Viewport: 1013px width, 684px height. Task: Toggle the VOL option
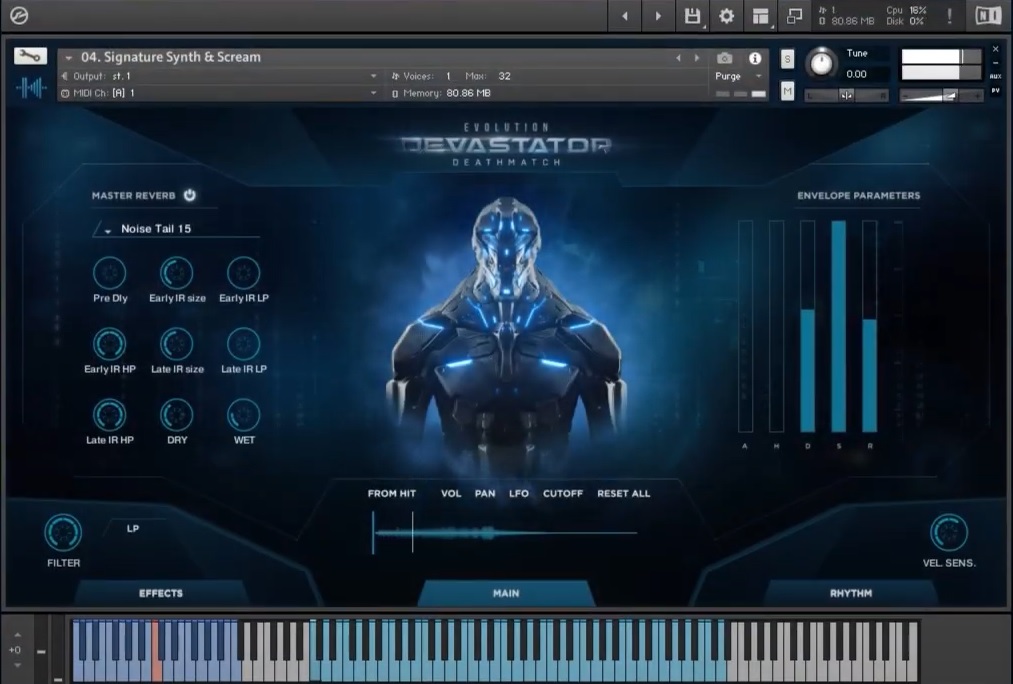[451, 493]
